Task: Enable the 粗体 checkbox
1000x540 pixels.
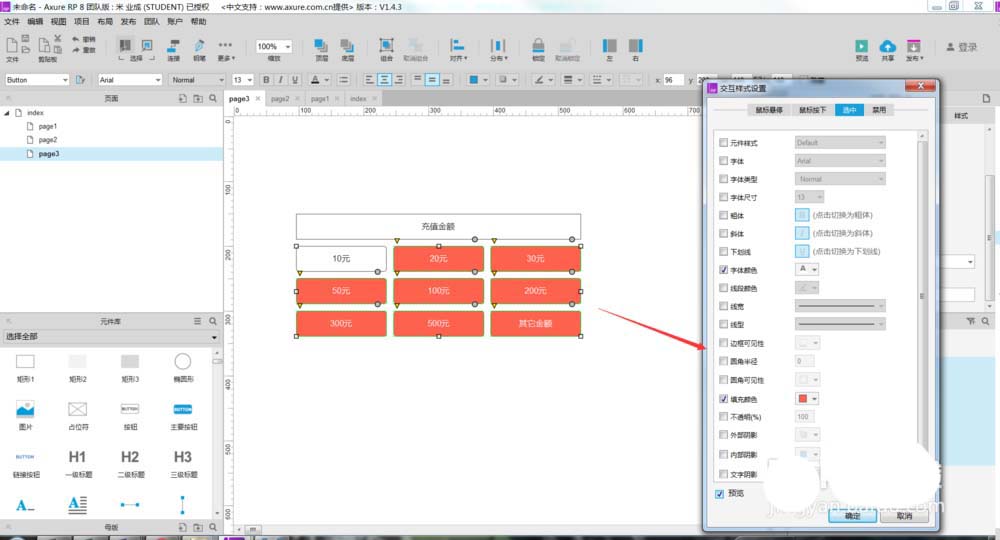Action: 723,215
